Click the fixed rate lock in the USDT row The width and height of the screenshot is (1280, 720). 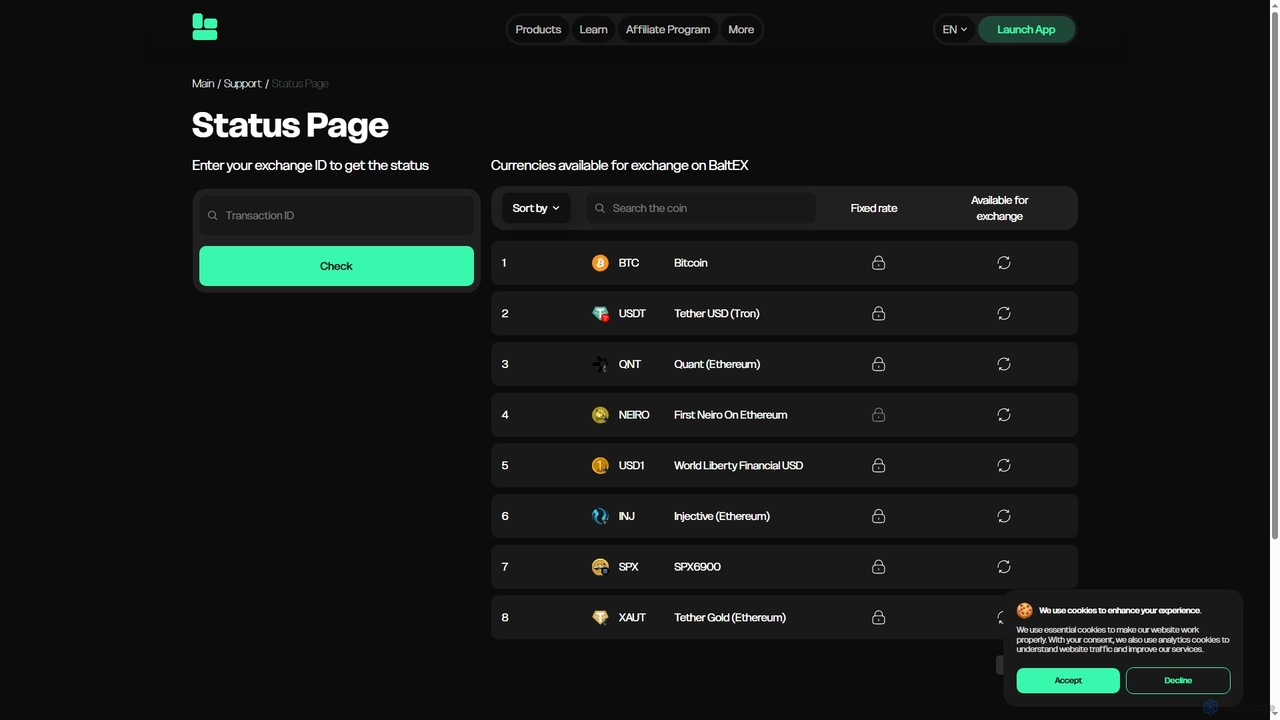(878, 314)
